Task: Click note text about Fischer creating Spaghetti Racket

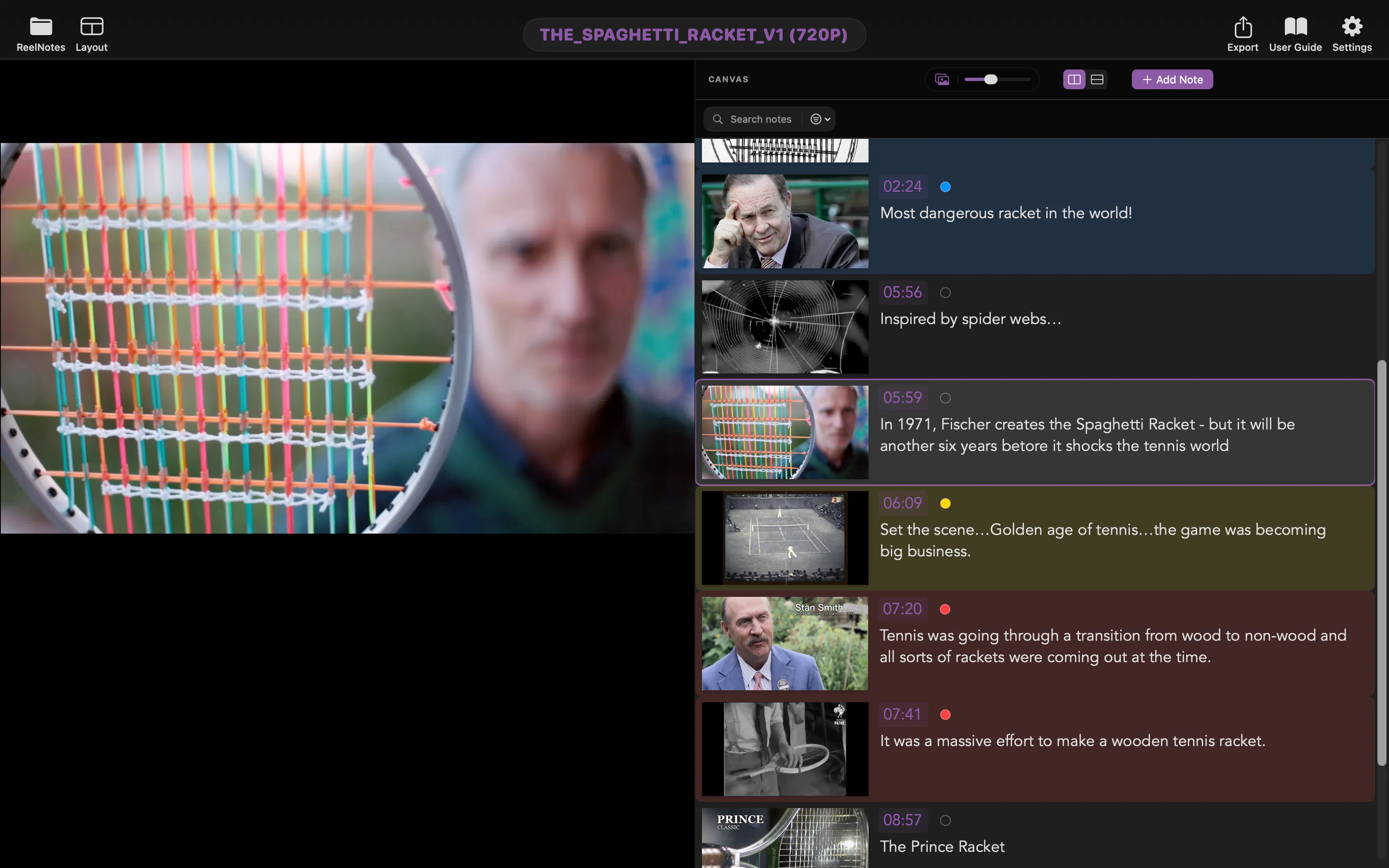Action: (x=1087, y=434)
